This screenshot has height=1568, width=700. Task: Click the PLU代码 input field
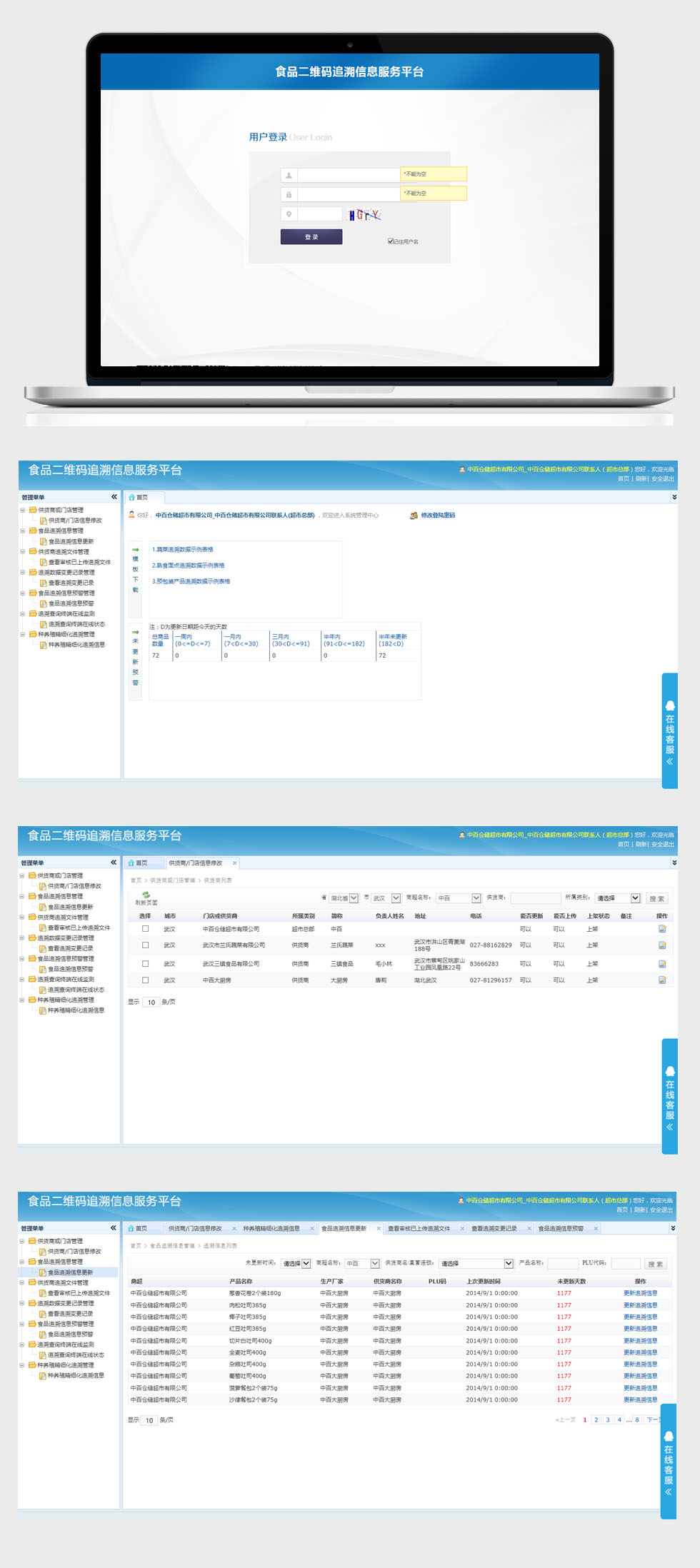pos(626,1264)
